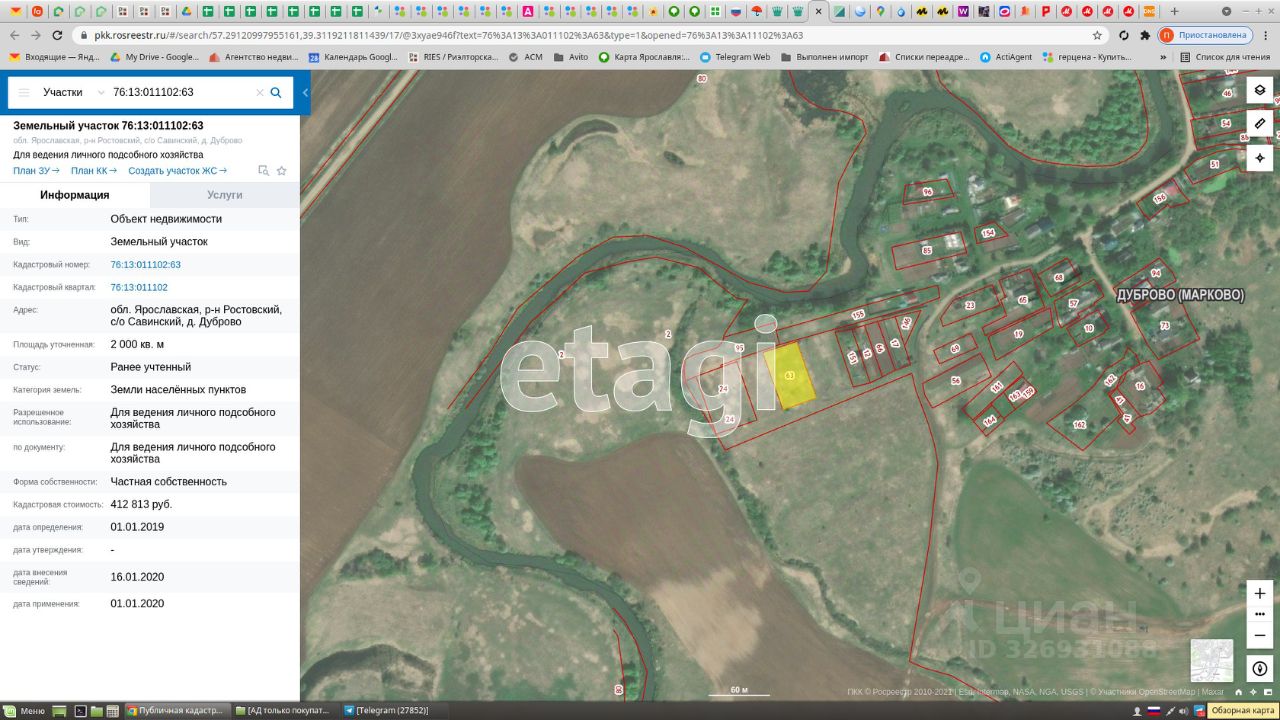Open the map layers panel
Viewport: 1280px width, 720px height.
pos(1259,90)
